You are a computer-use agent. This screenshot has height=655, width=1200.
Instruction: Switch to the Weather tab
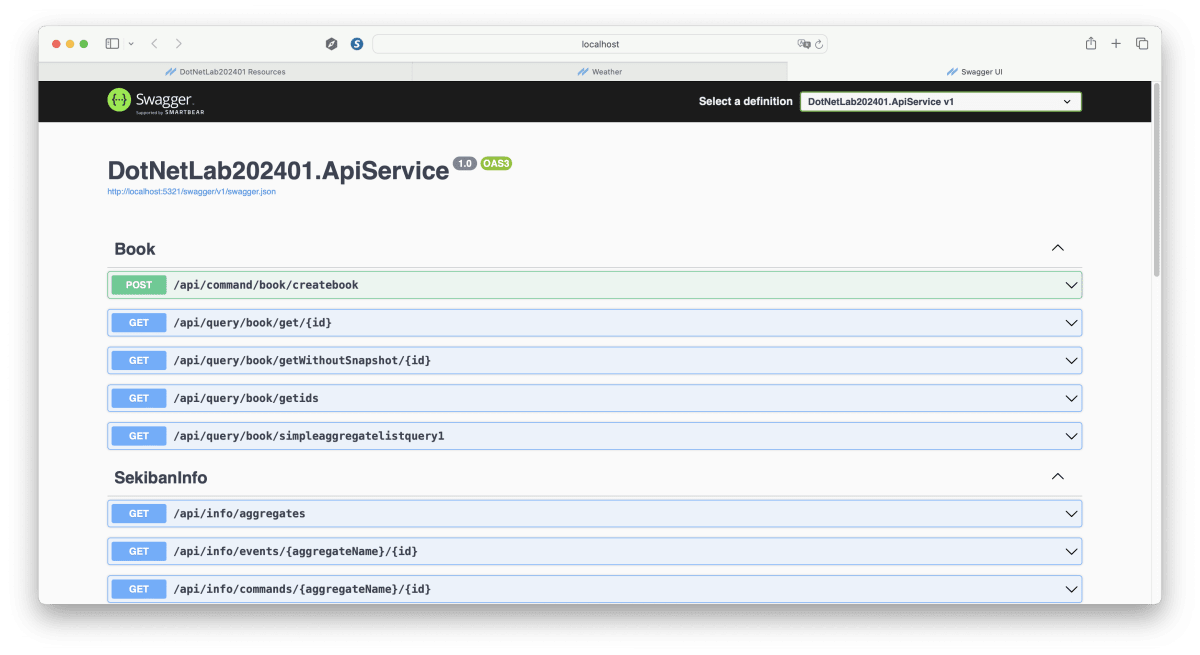coord(600,72)
